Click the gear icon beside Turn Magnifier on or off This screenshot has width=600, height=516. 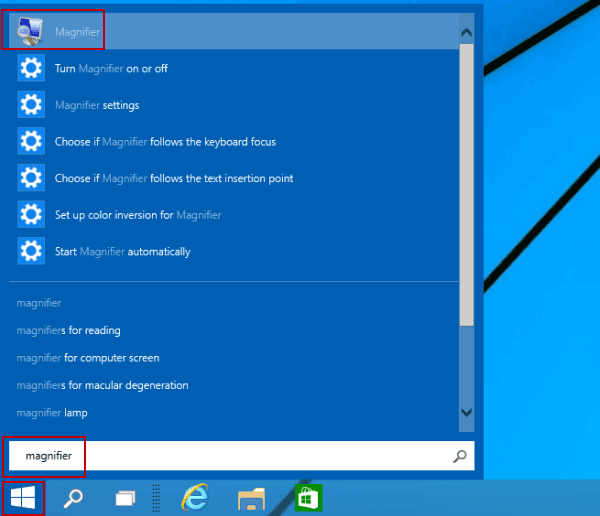(x=31, y=68)
